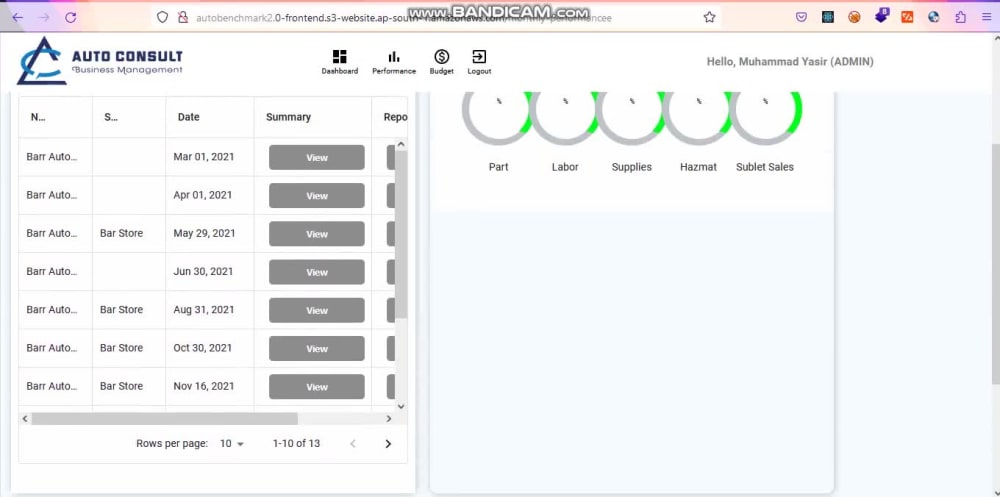Click the Hazmat percentage gauge
This screenshot has width=1000, height=497.
[x=698, y=110]
